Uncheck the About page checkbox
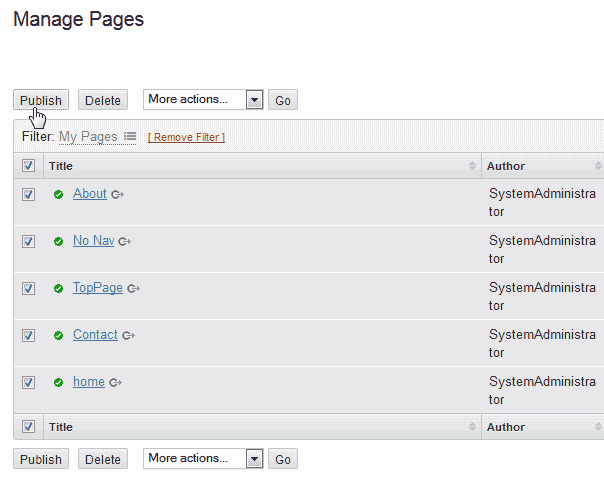This screenshot has width=604, height=489. click(28, 194)
